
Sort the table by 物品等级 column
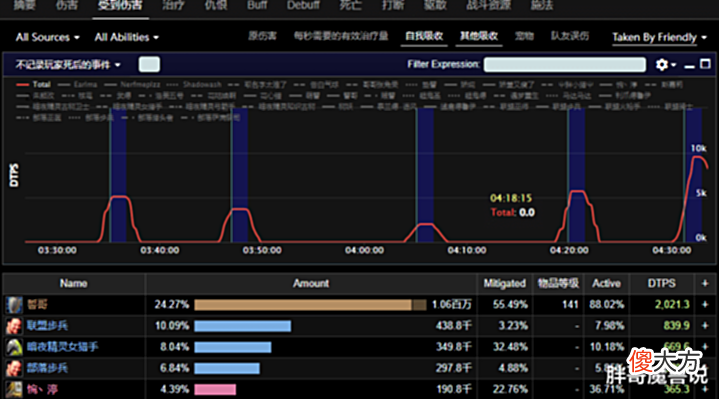point(558,283)
